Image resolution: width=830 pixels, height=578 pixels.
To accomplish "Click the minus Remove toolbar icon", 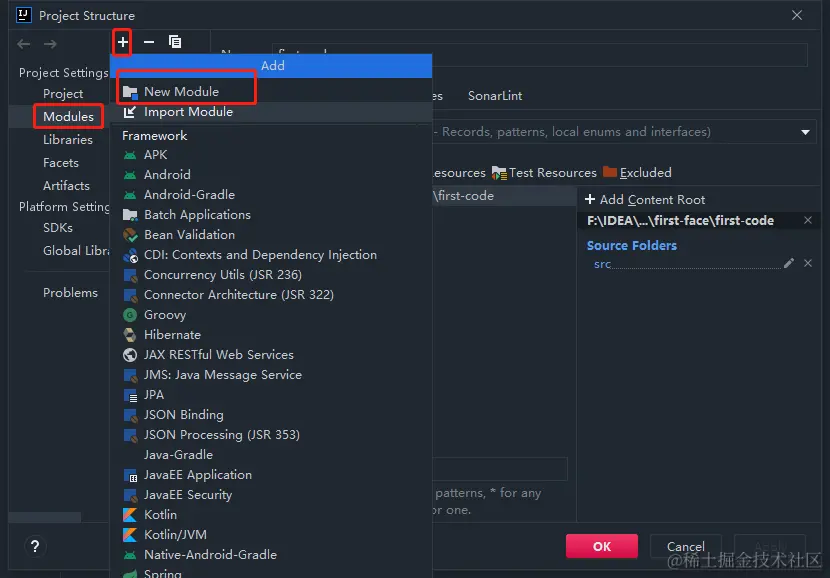I will pos(149,42).
